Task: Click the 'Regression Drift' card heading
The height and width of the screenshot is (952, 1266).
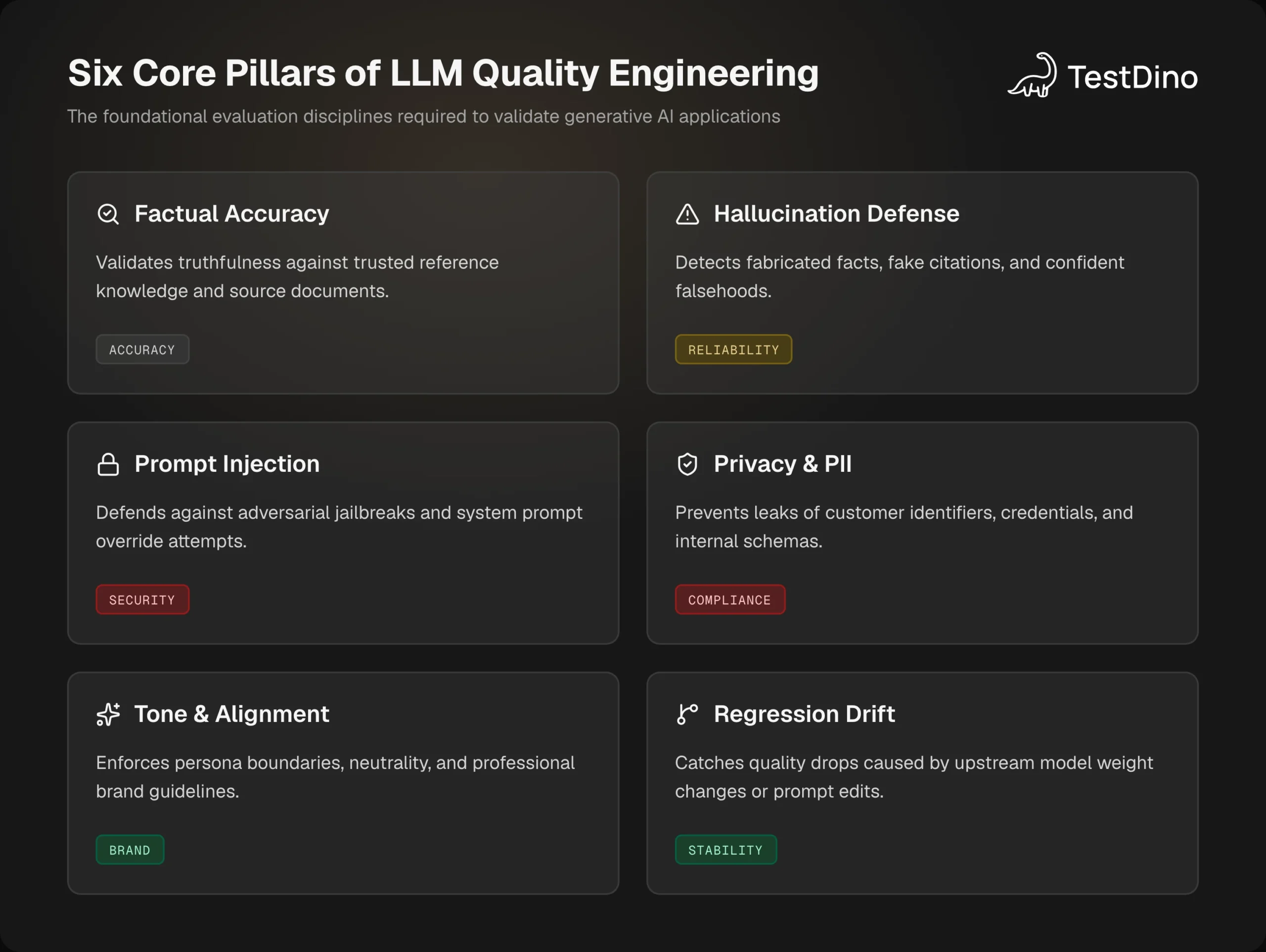Action: click(x=804, y=714)
